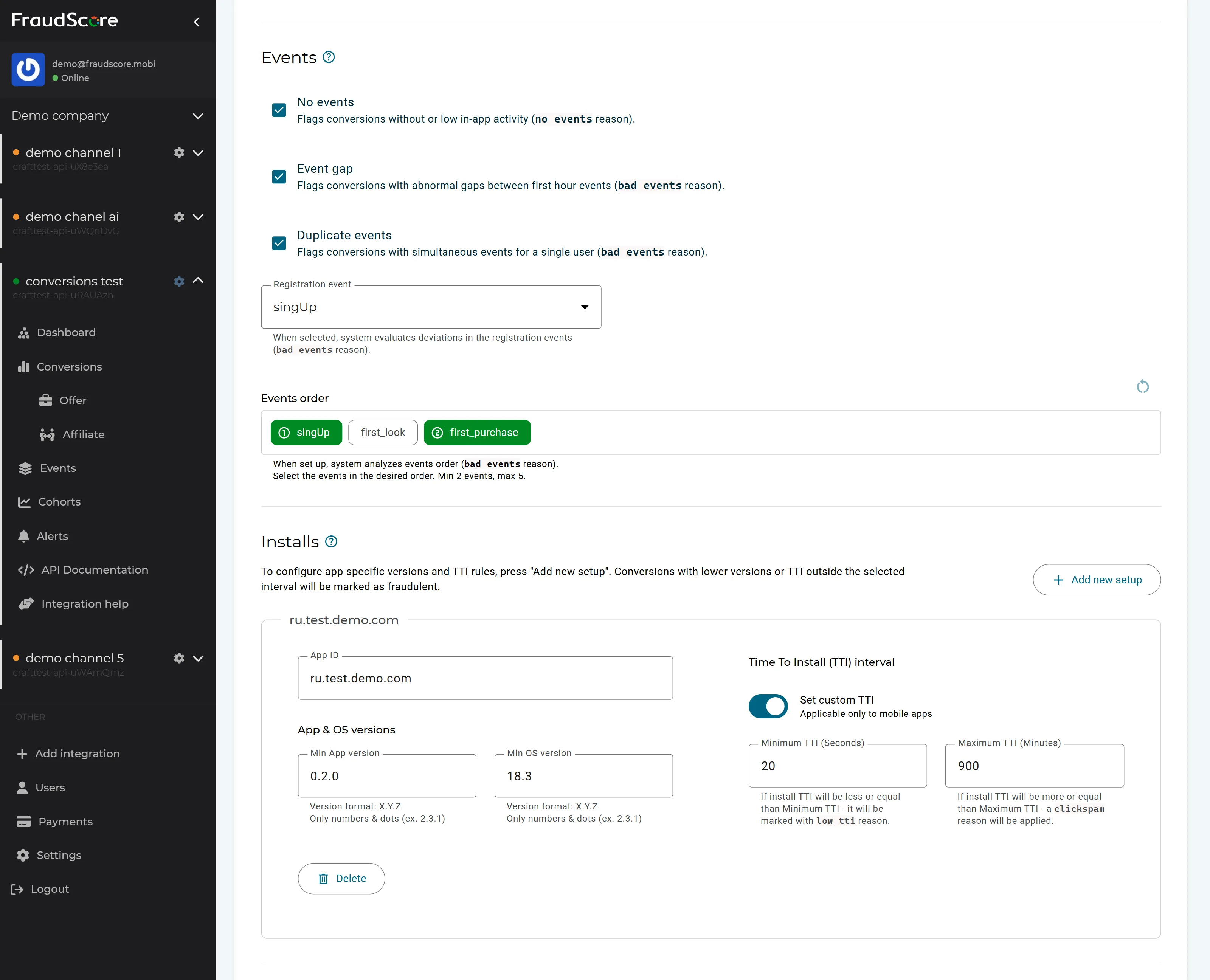
Task: Click the demo account avatar icon
Action: 28,70
